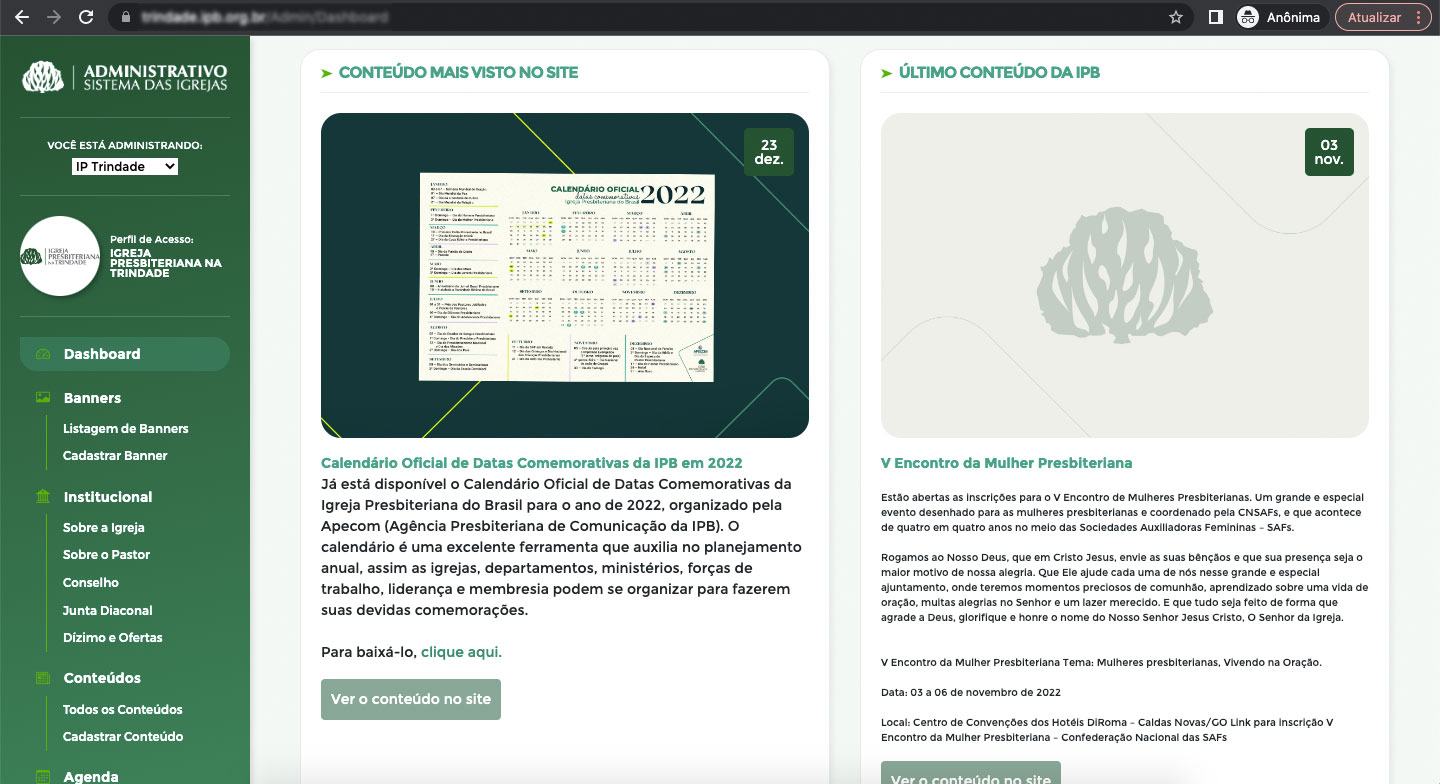The width and height of the screenshot is (1440, 784).
Task: Click the Institucional building icon
Action: click(x=43, y=497)
